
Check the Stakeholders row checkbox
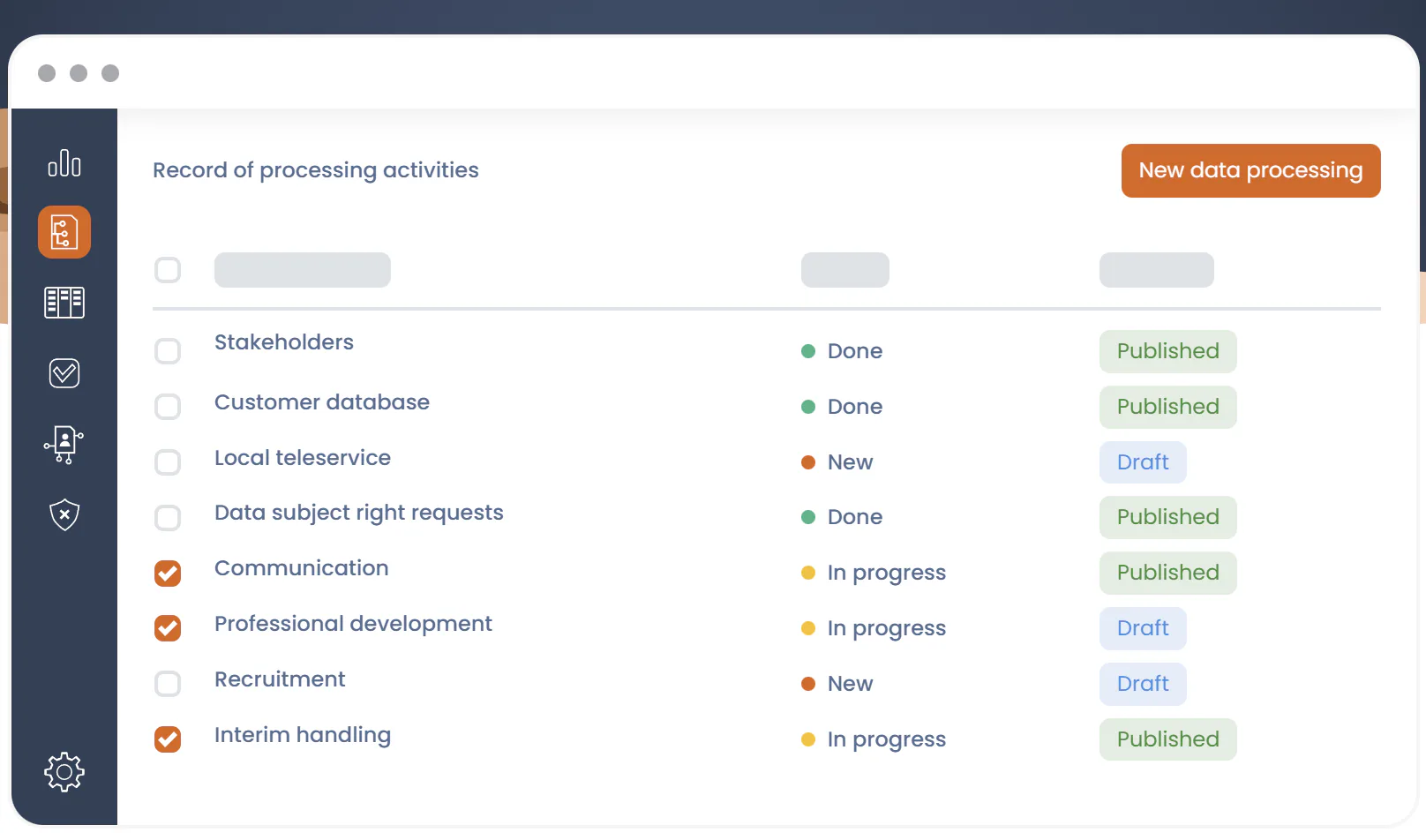coord(168,351)
